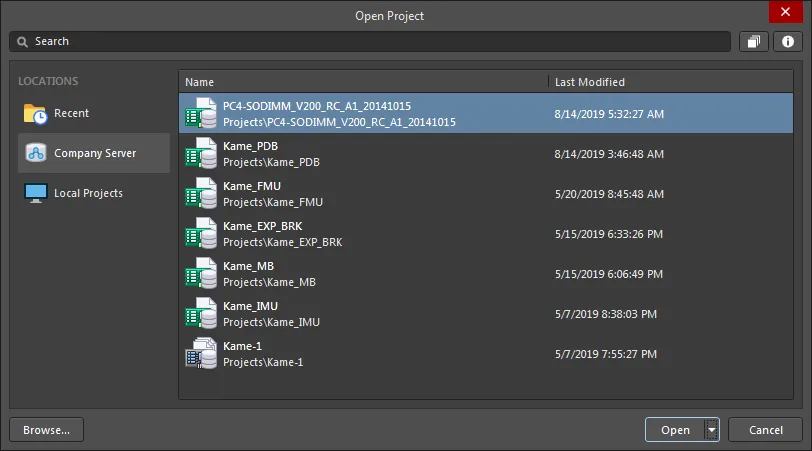Click date 8/14/2019 3:46:48 AM

pyautogui.click(x=609, y=154)
